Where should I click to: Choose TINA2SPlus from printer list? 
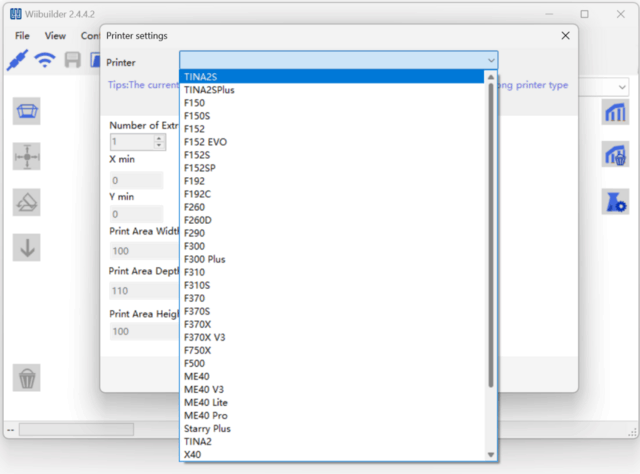(209, 90)
